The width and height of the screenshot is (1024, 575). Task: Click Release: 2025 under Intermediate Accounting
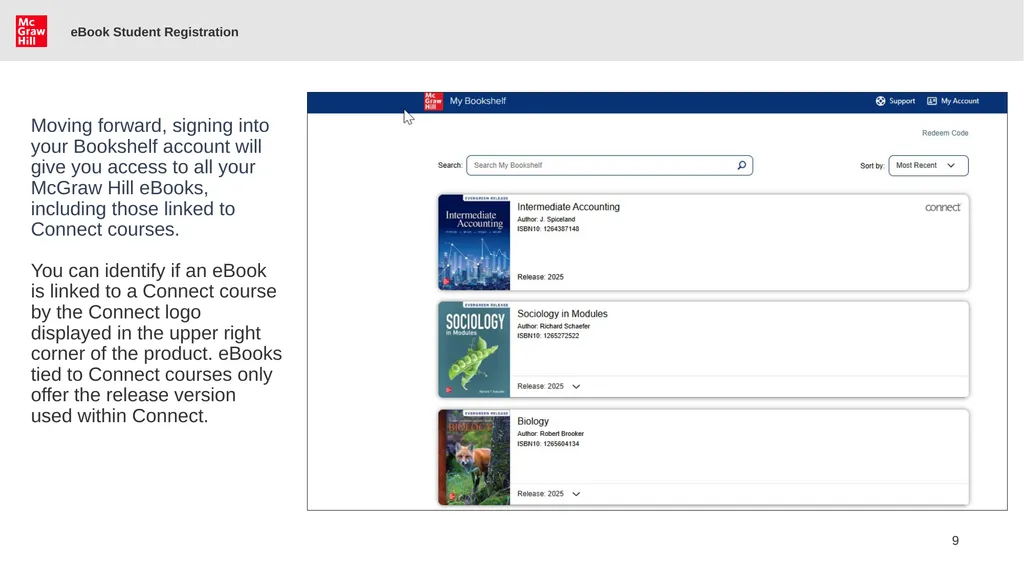[540, 277]
